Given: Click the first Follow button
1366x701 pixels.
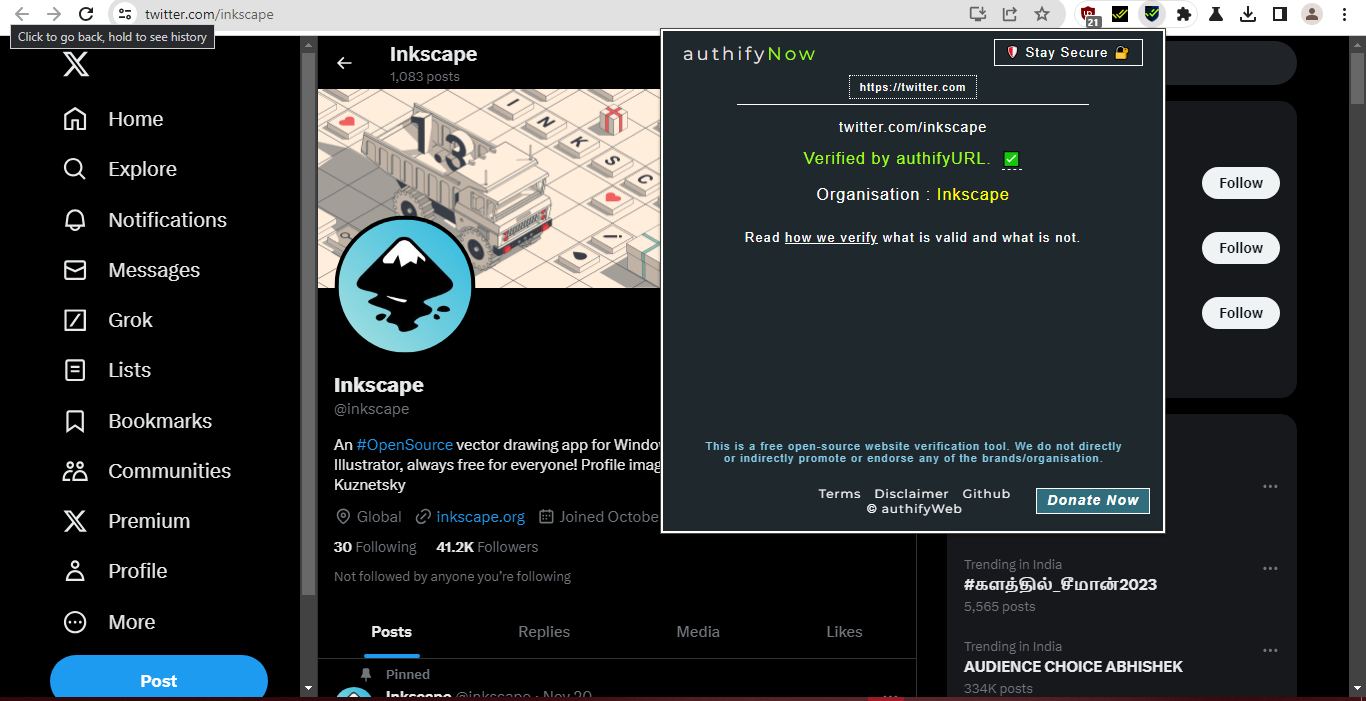Looking at the screenshot, I should (1241, 183).
